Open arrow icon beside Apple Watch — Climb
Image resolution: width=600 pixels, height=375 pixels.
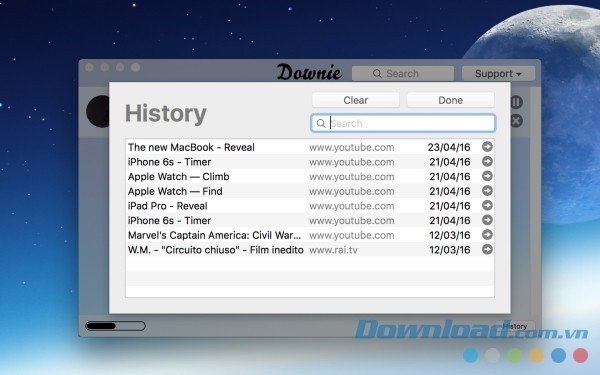pyautogui.click(x=487, y=176)
